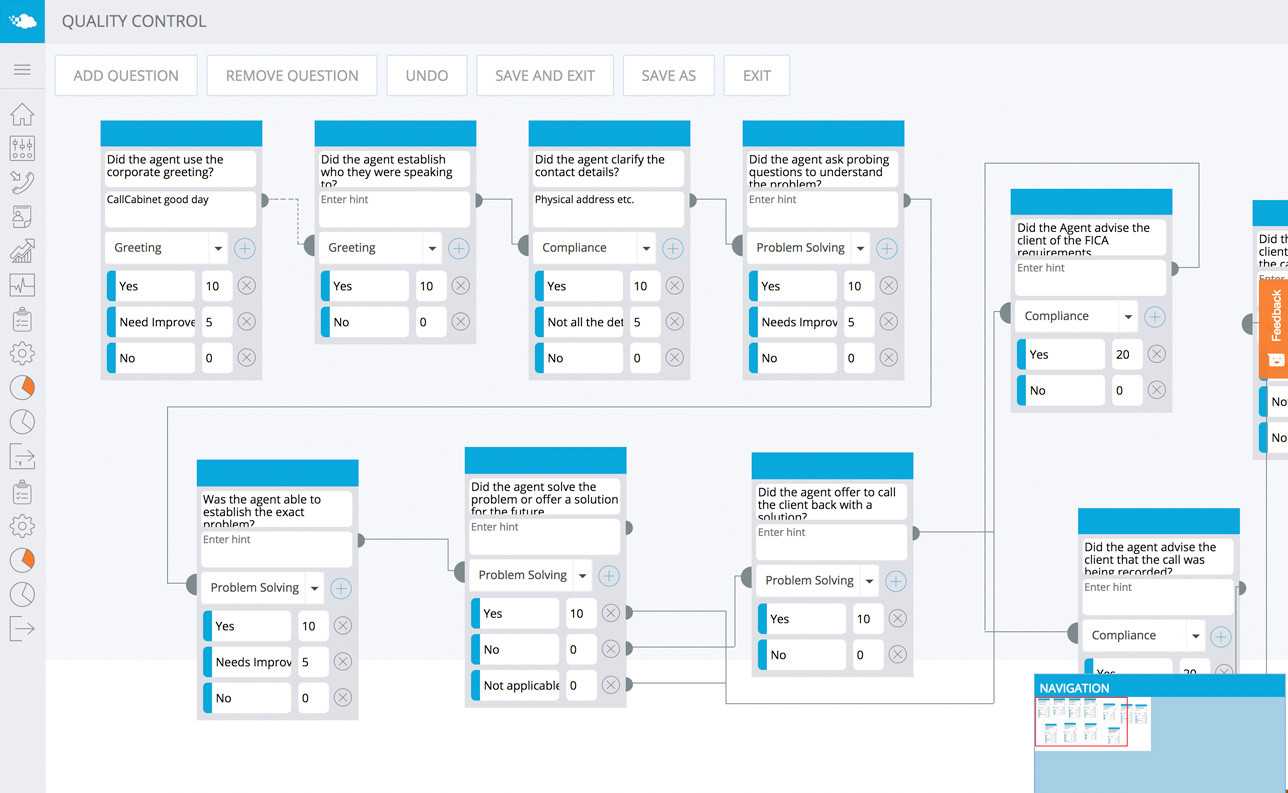Click output connector node of 'CallCabinet good day' hint

pyautogui.click(x=265, y=200)
